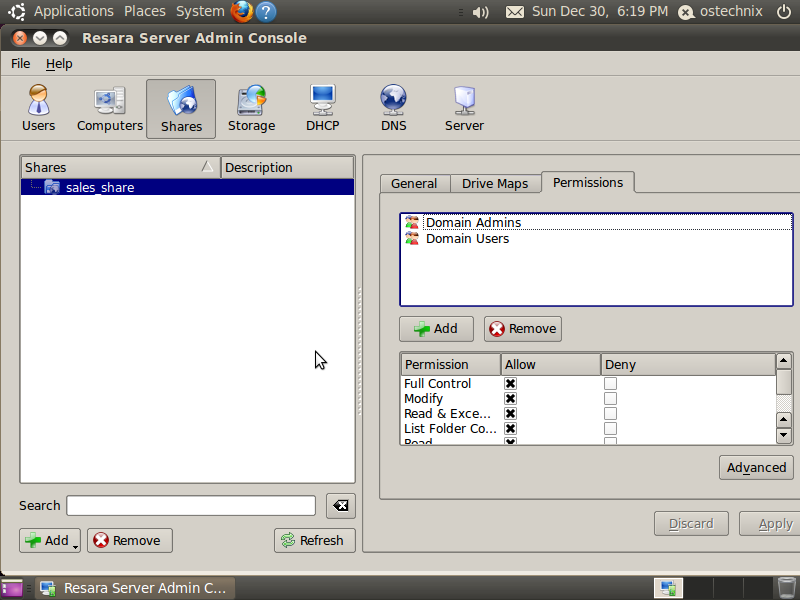Expand the Add dropdown under shares list
800x600 pixels.
(76, 543)
